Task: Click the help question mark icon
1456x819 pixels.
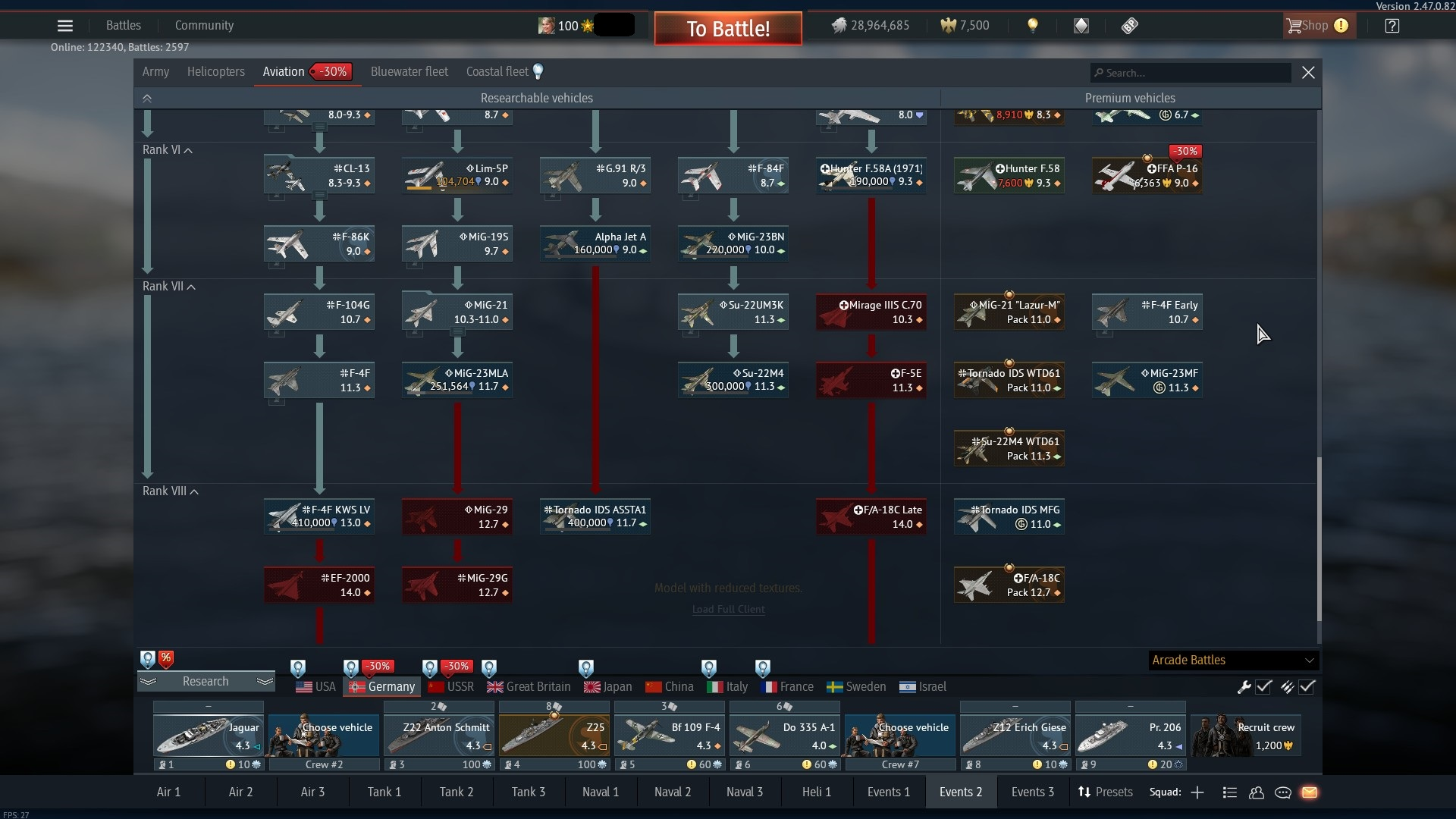Action: click(1392, 26)
